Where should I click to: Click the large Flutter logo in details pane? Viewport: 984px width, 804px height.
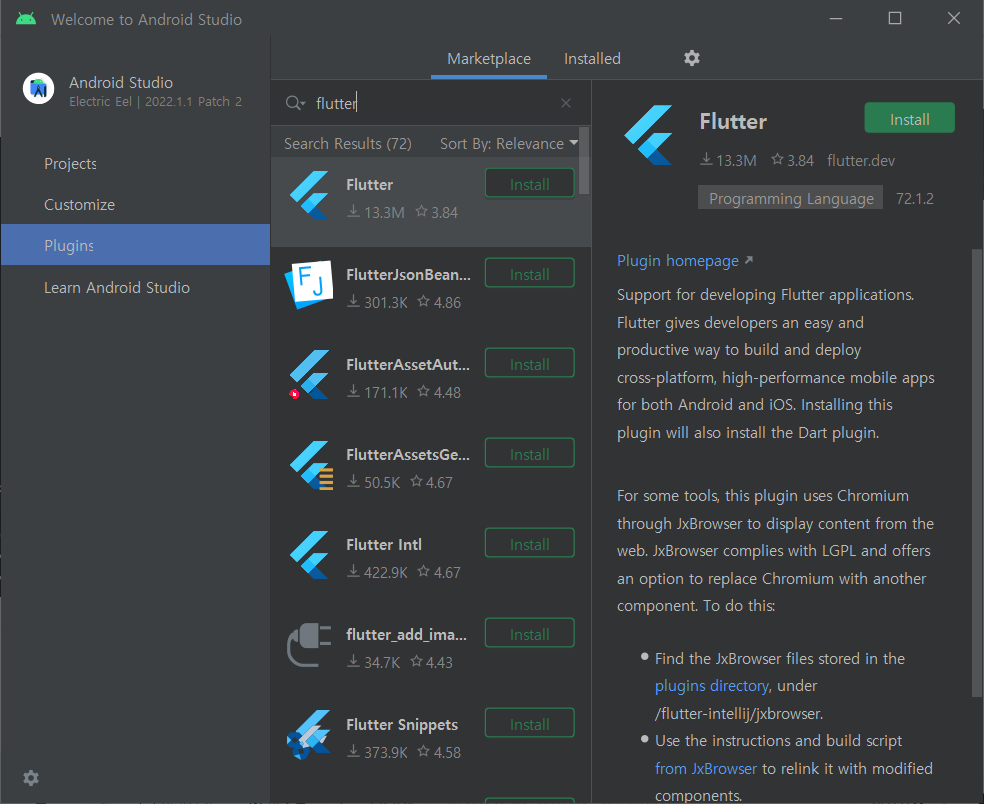click(x=649, y=135)
